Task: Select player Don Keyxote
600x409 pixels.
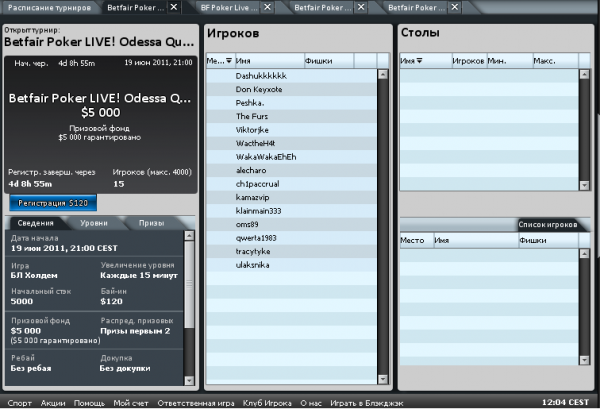Action: (x=291, y=89)
